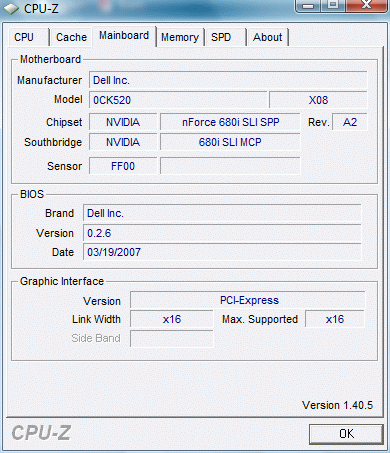Screen dimensions: 390x453
Task: Click the BIOS Brand label
Action: (59, 213)
